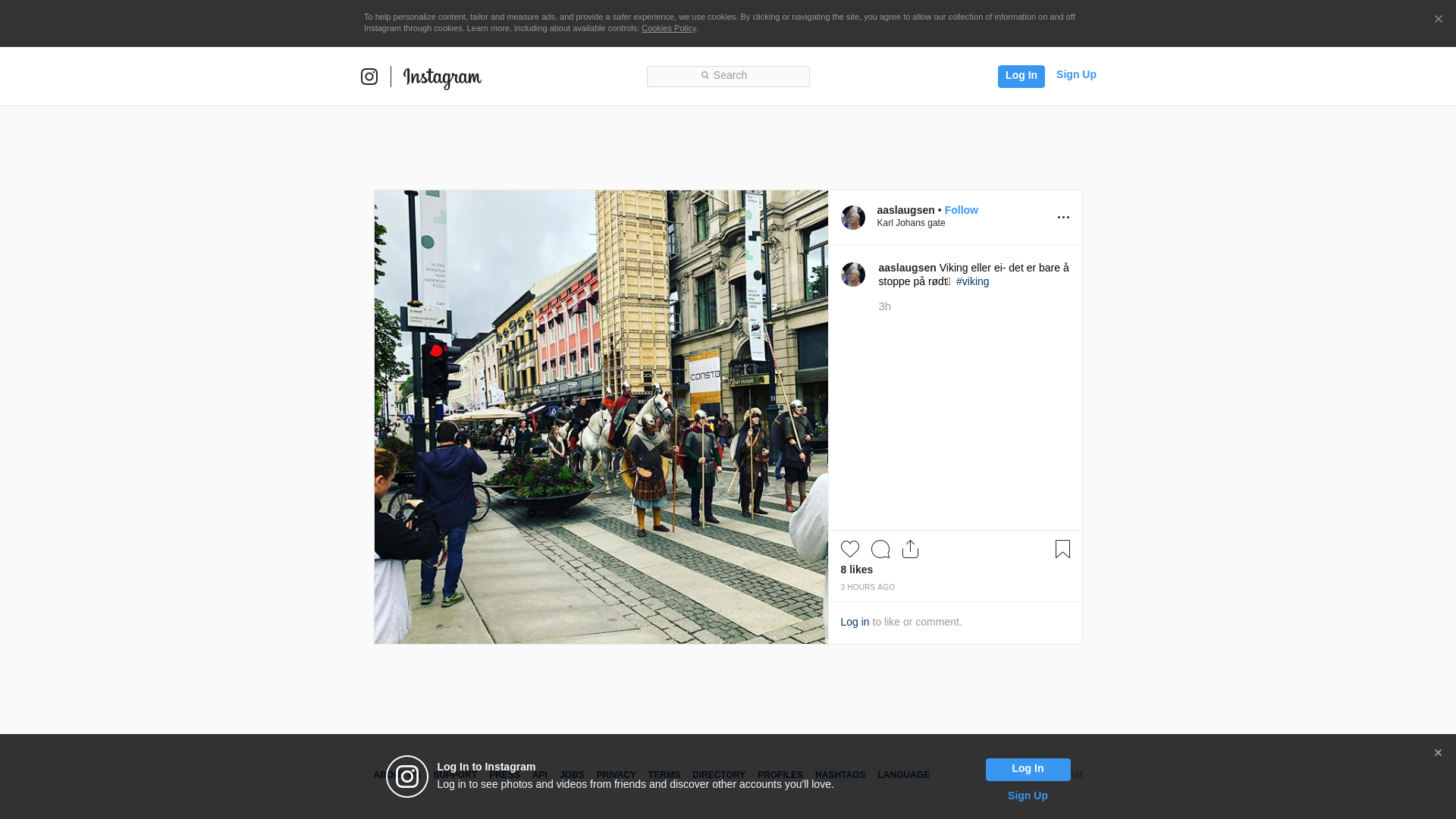1456x819 pixels.
Task: Follow the aaslaugsen account
Action: tap(961, 210)
